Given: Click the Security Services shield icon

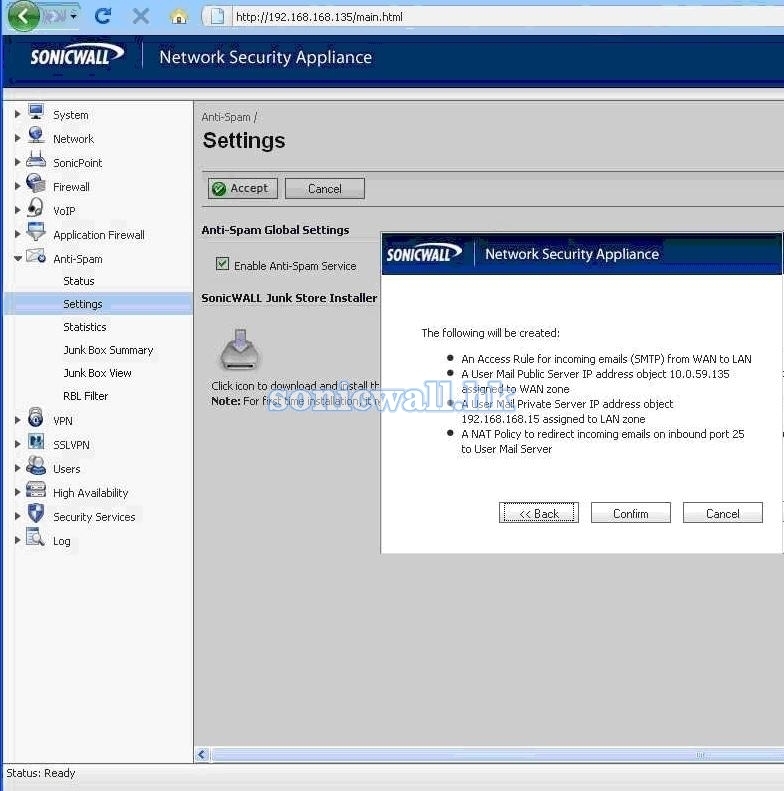Looking at the screenshot, I should 36,513.
